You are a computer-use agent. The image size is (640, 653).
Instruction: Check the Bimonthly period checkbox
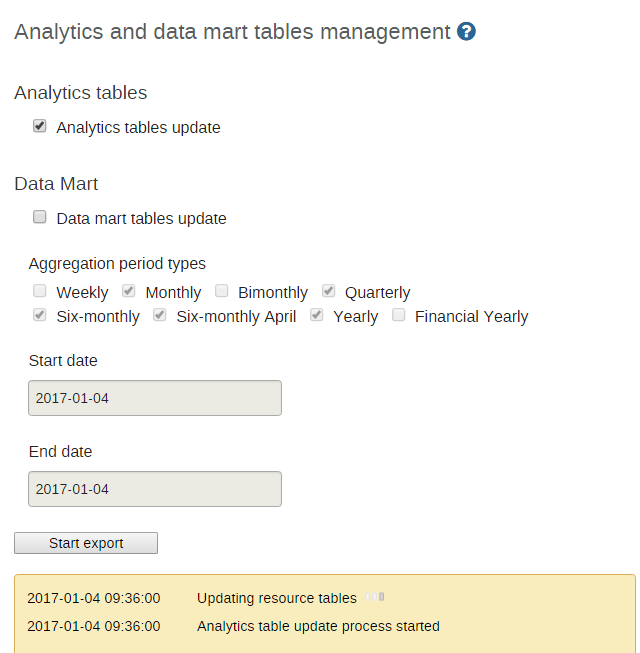[x=221, y=292]
